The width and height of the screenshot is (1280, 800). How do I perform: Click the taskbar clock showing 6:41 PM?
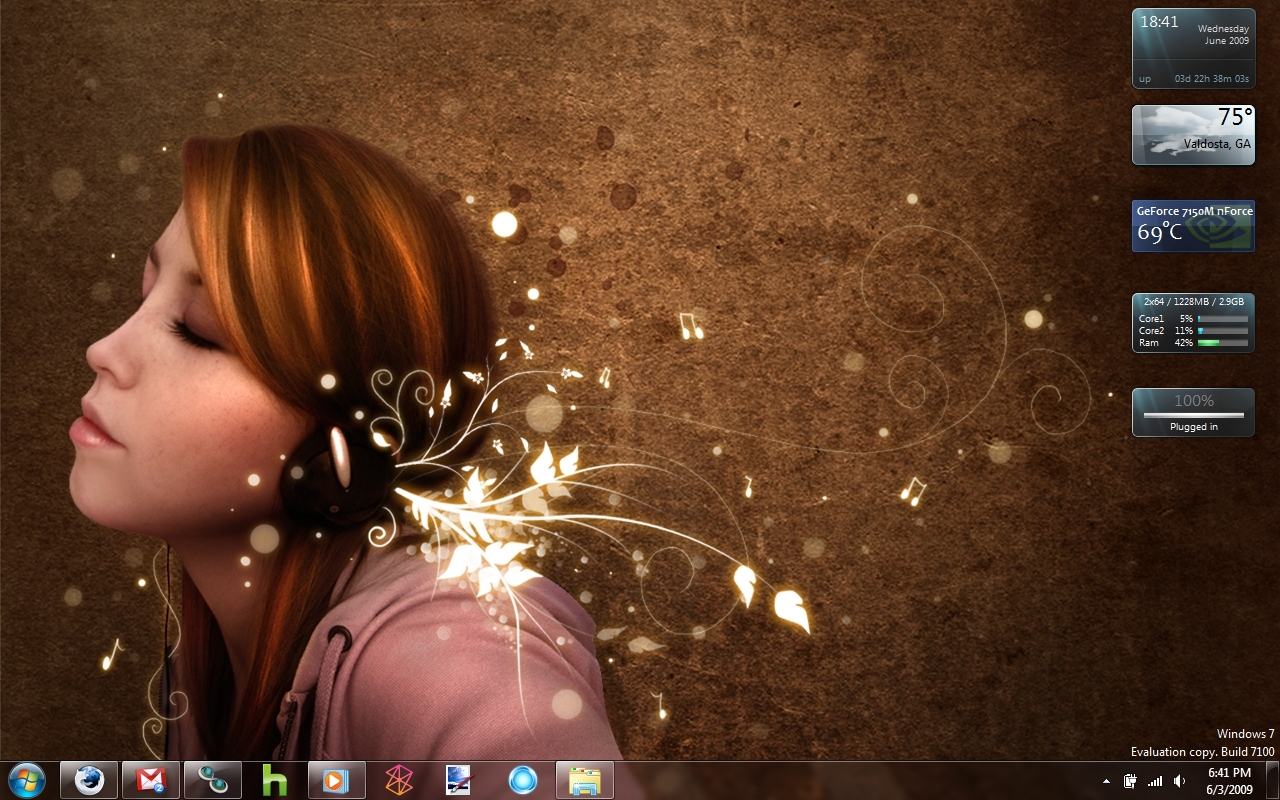(1229, 780)
